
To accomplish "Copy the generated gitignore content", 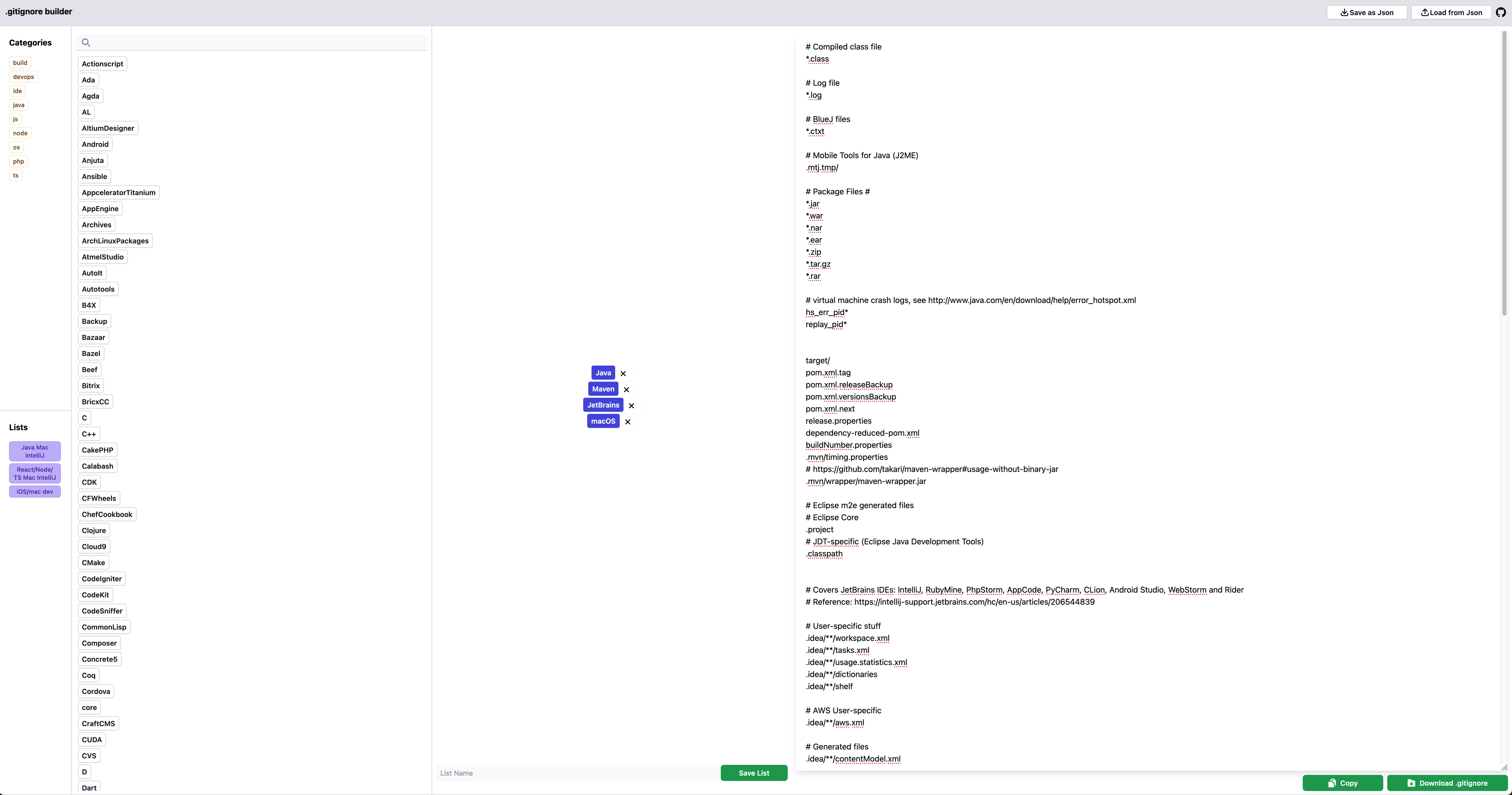I will 1342,783.
